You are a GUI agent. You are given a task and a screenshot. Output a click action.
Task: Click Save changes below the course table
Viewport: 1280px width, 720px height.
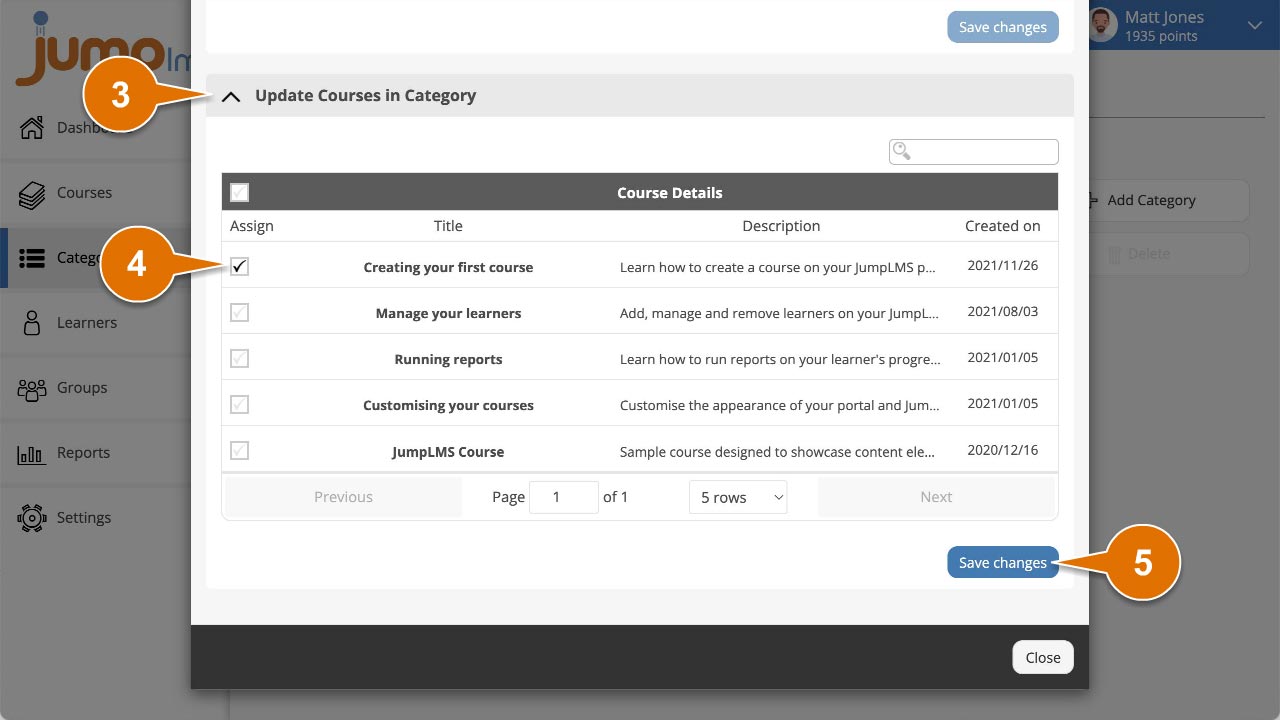pyautogui.click(x=1003, y=563)
